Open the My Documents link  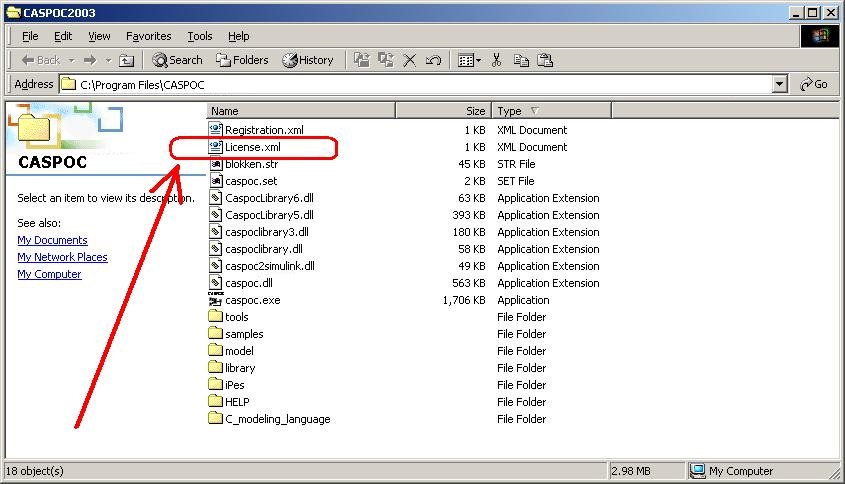pos(52,240)
